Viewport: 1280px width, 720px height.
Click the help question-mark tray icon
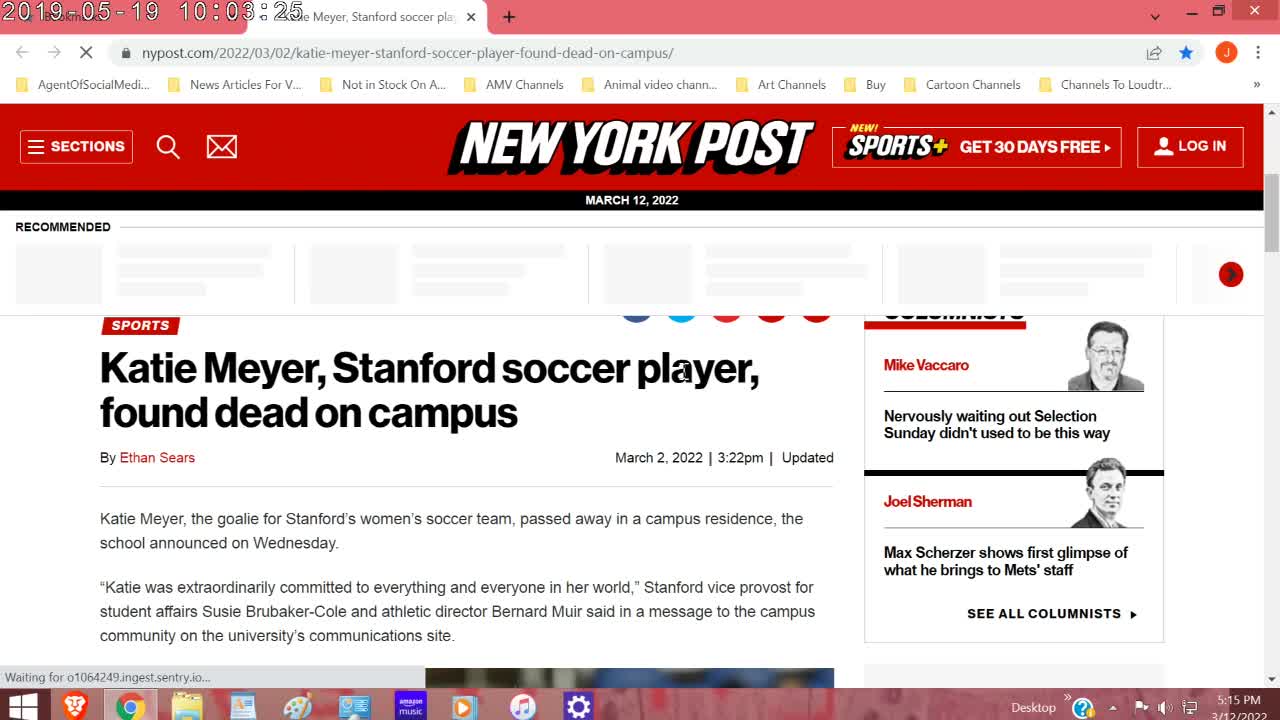click(1082, 708)
